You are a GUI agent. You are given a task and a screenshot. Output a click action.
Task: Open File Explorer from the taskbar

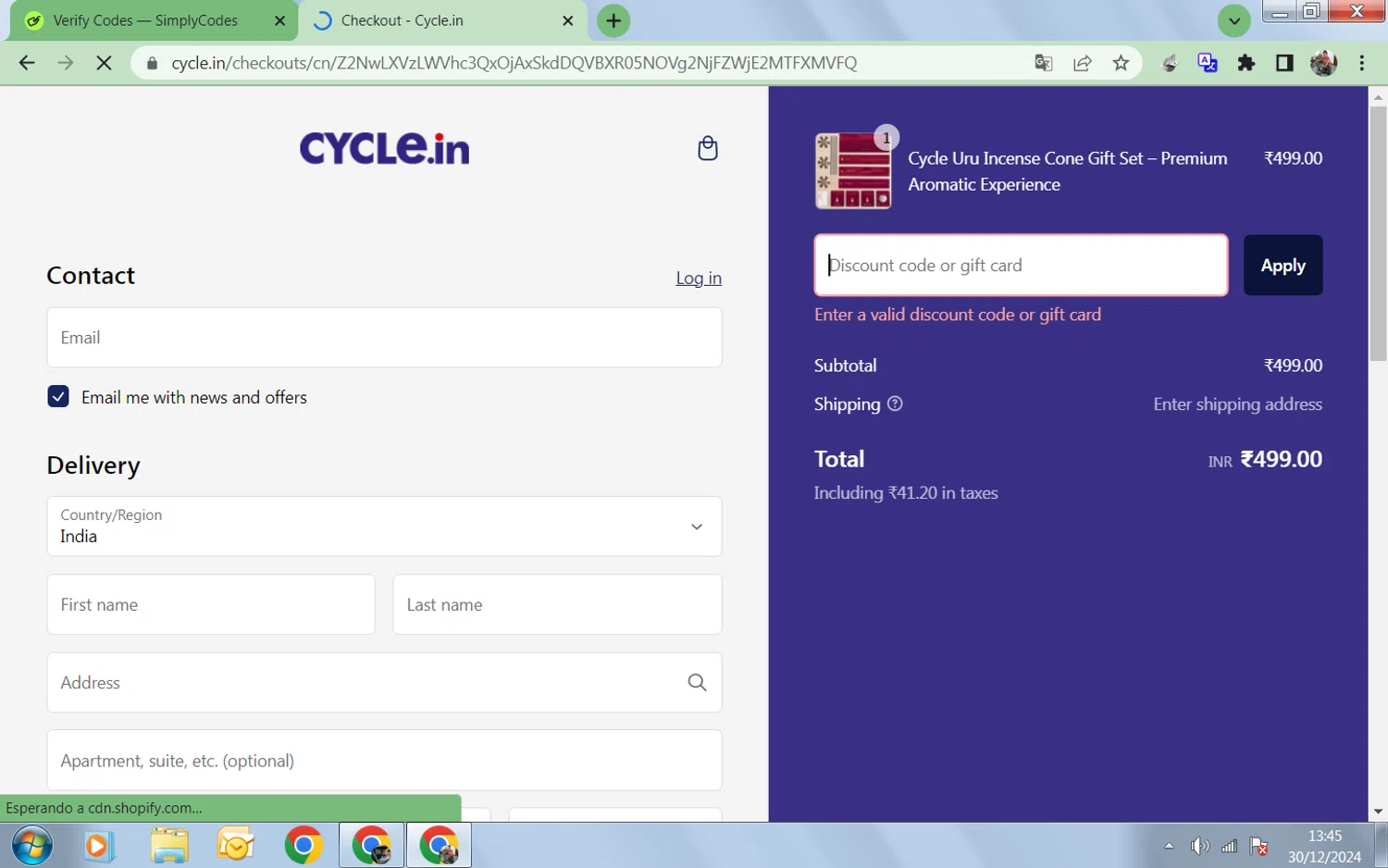pos(169,846)
